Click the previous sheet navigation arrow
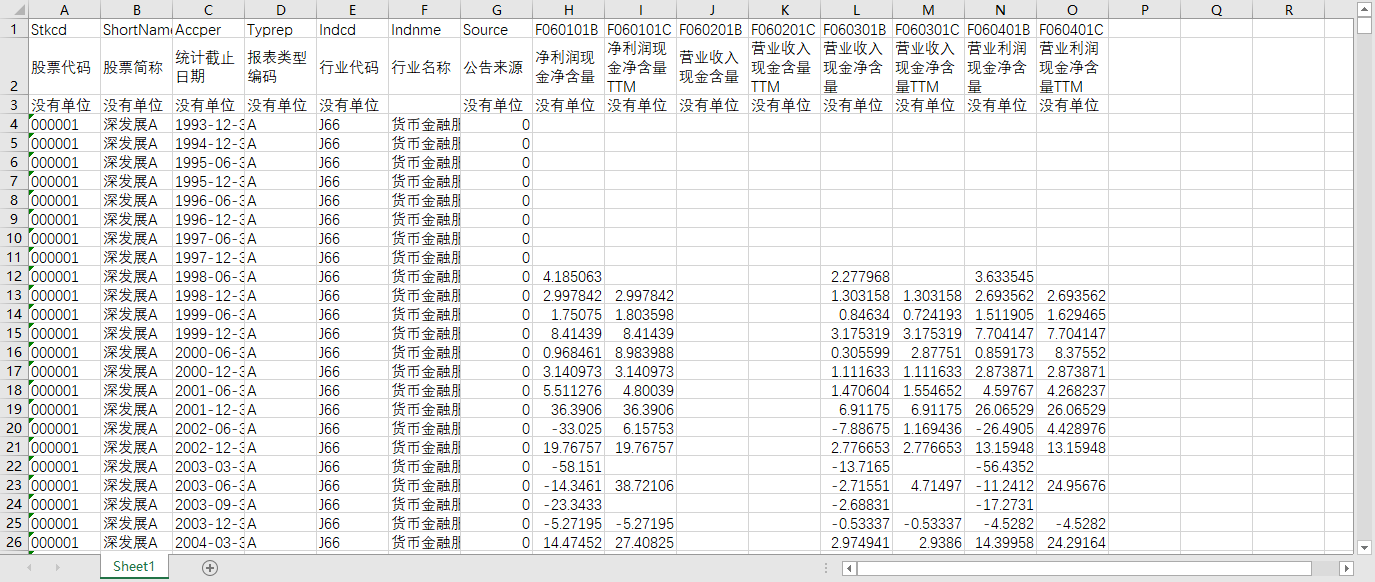 click(x=31, y=567)
